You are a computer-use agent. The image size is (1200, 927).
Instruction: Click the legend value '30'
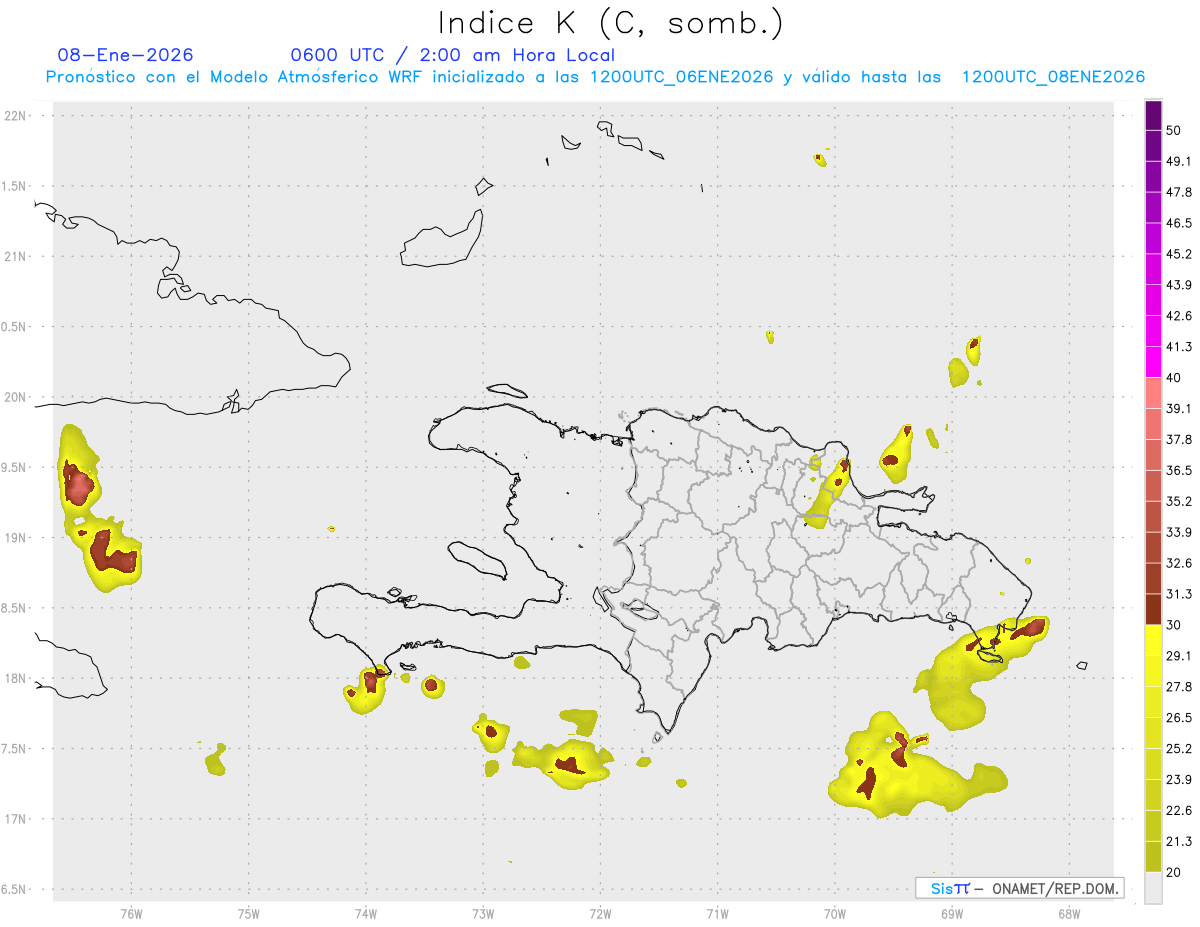[x=1175, y=625]
